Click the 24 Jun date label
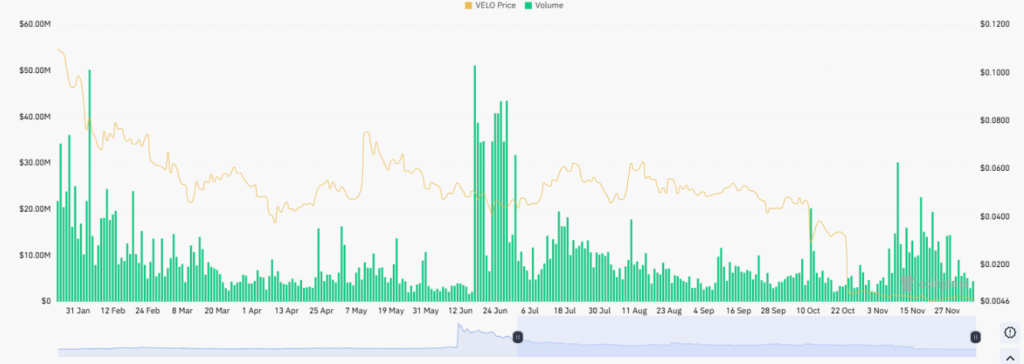1024x364 pixels. click(x=496, y=311)
